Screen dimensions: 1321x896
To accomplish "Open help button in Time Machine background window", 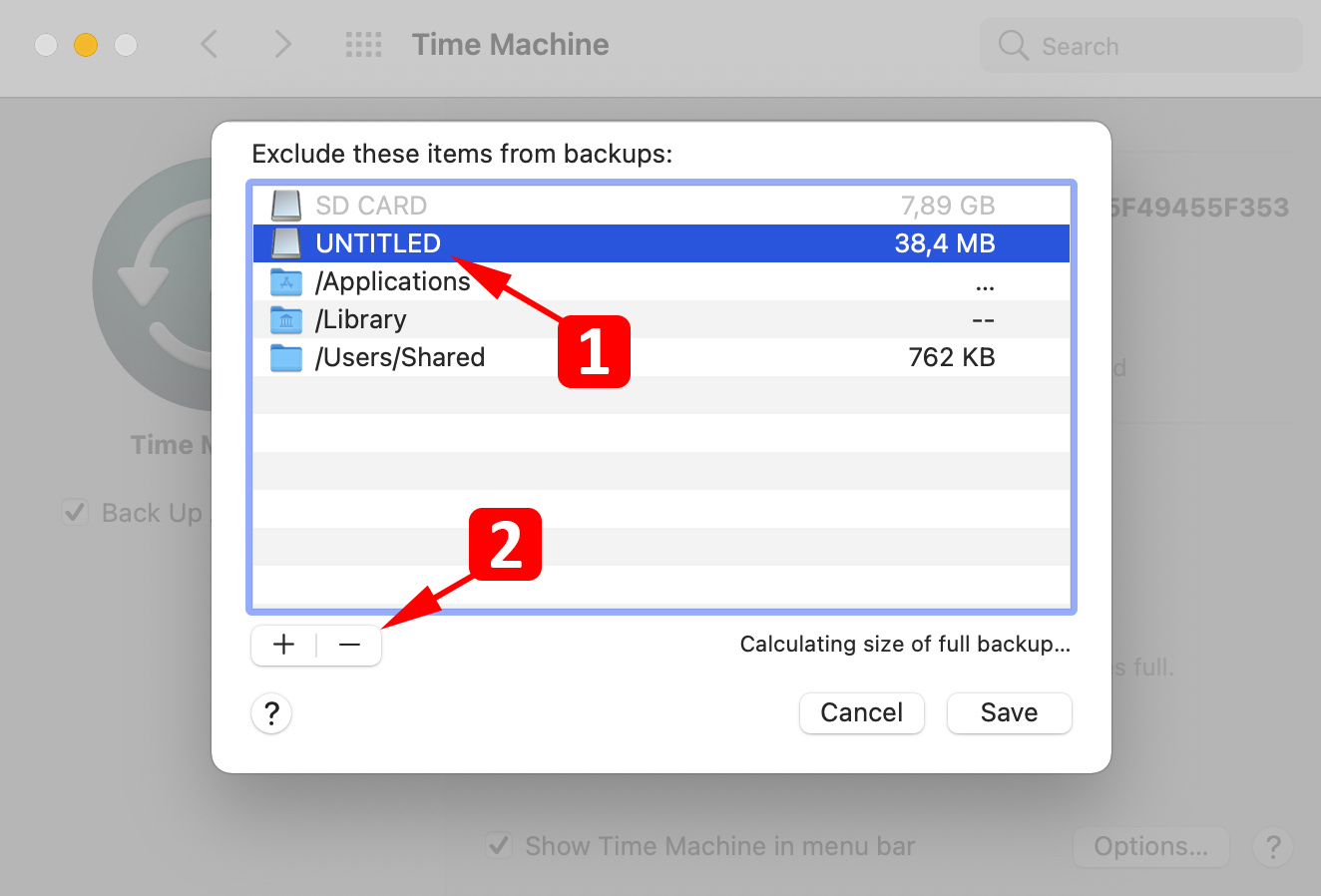I will pyautogui.click(x=1273, y=847).
